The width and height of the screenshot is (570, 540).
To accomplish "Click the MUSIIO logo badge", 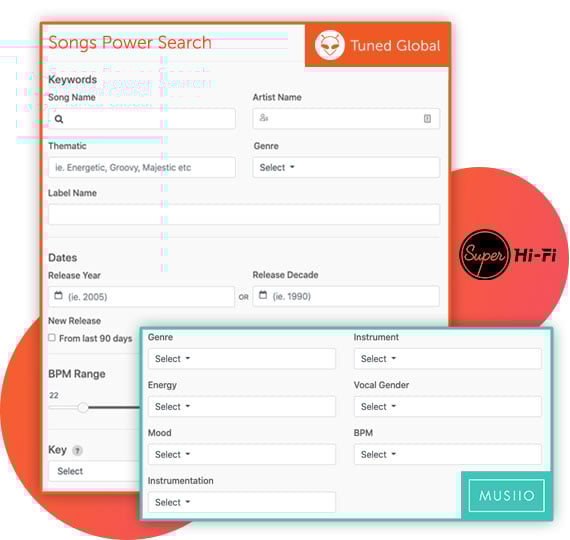I will point(506,495).
